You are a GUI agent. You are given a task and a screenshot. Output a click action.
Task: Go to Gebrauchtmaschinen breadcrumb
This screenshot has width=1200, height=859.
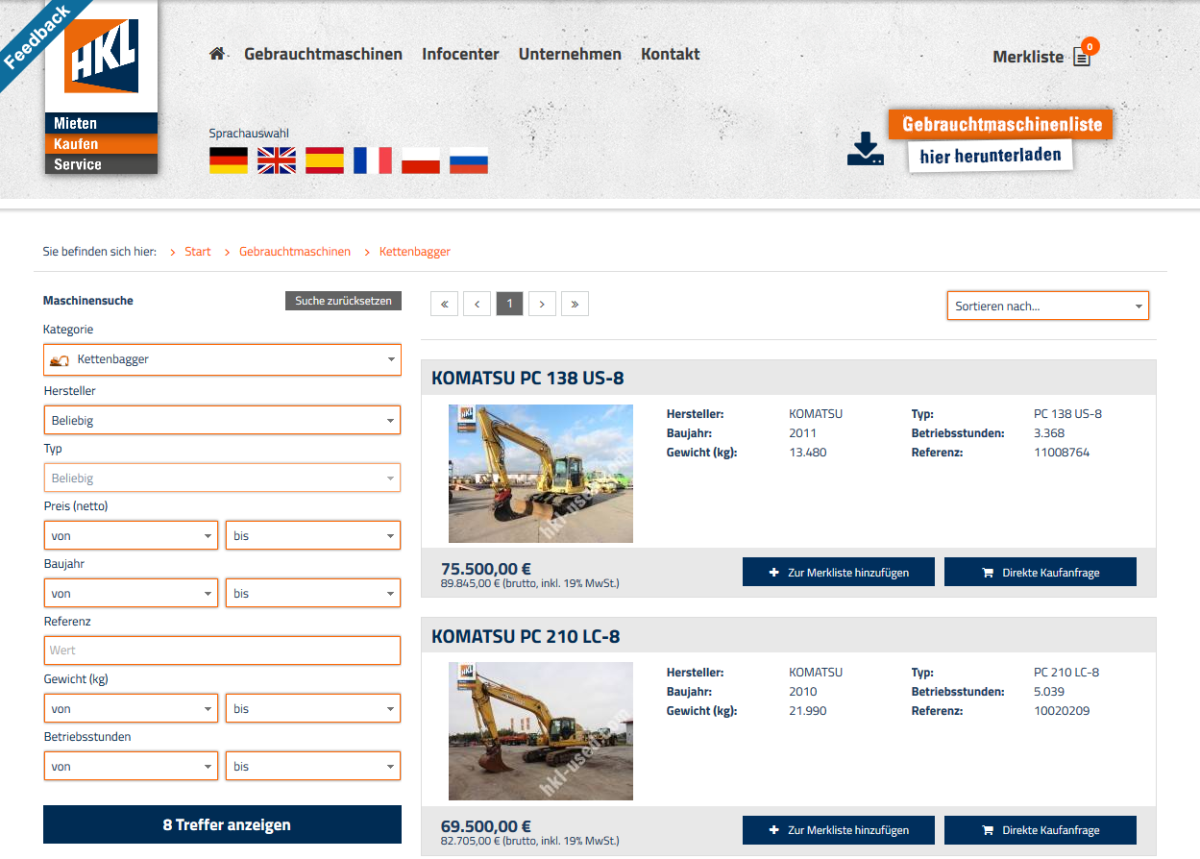[x=295, y=252]
